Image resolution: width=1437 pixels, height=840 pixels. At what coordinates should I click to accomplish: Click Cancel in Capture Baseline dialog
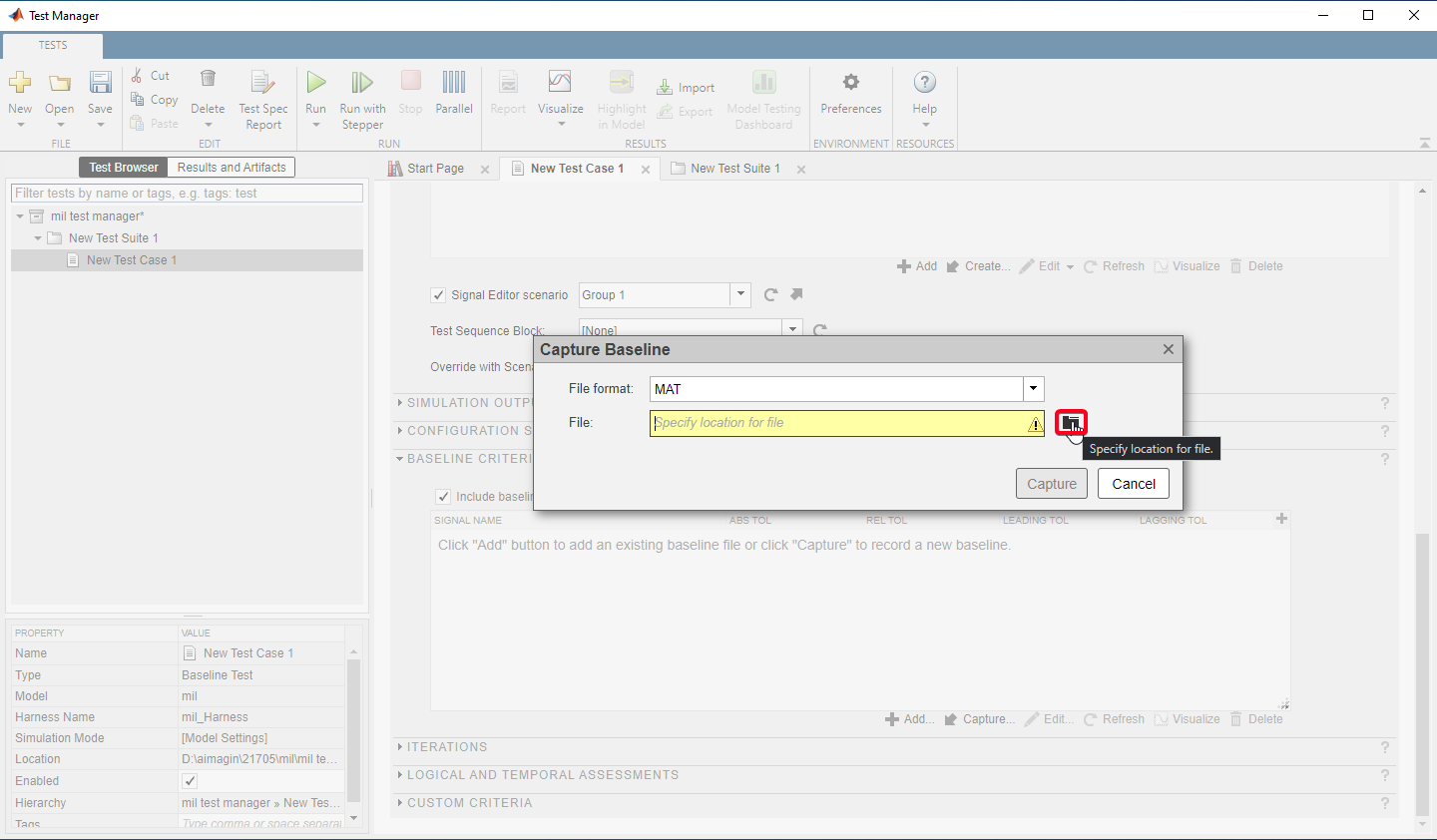1134,484
